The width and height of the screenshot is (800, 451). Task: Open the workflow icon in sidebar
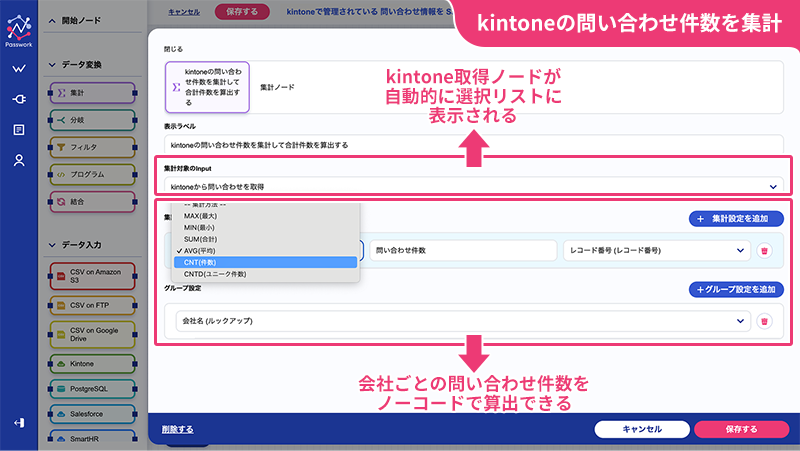19,68
